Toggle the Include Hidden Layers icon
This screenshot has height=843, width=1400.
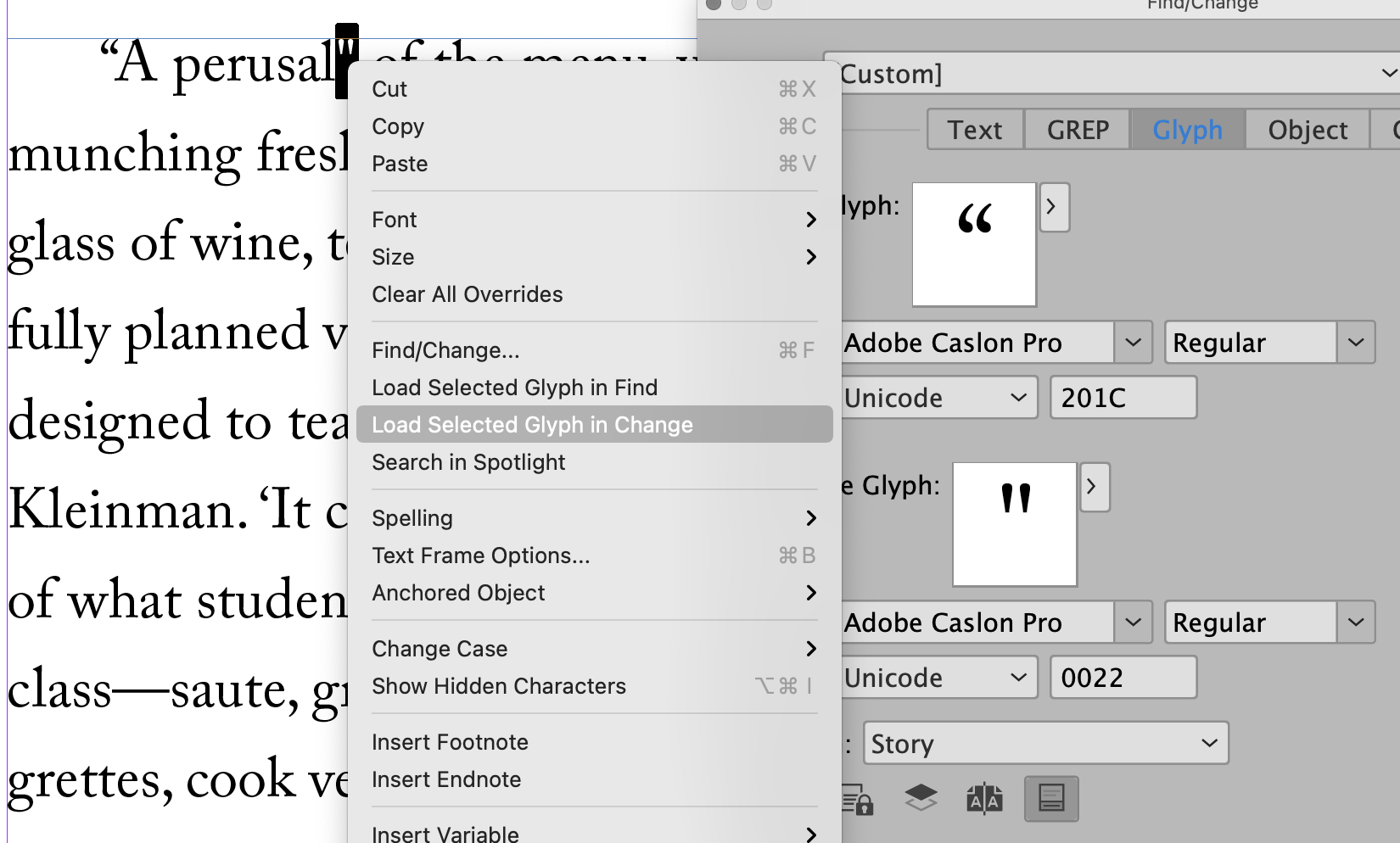click(921, 798)
